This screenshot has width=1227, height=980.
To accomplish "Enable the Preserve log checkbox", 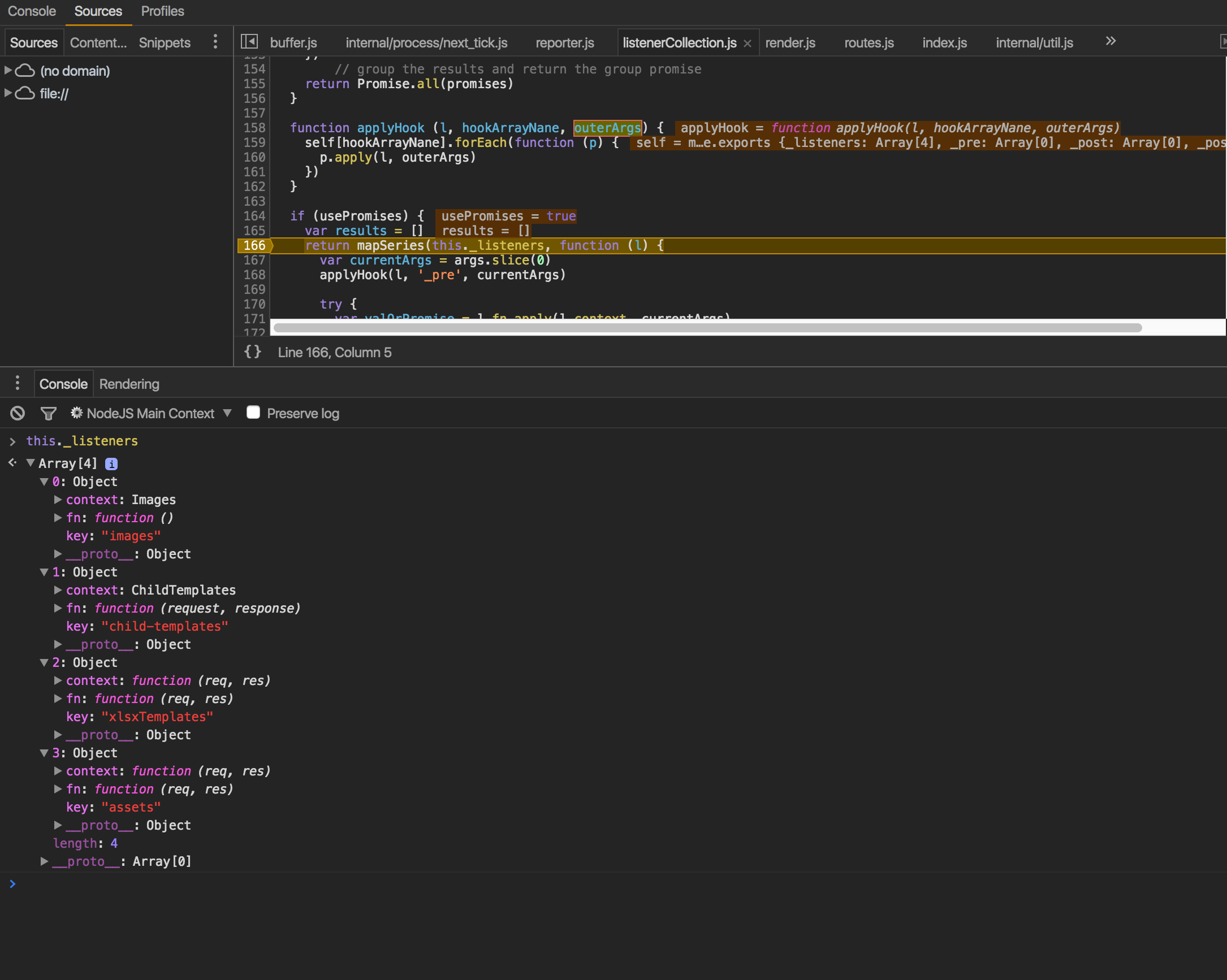I will click(253, 412).
